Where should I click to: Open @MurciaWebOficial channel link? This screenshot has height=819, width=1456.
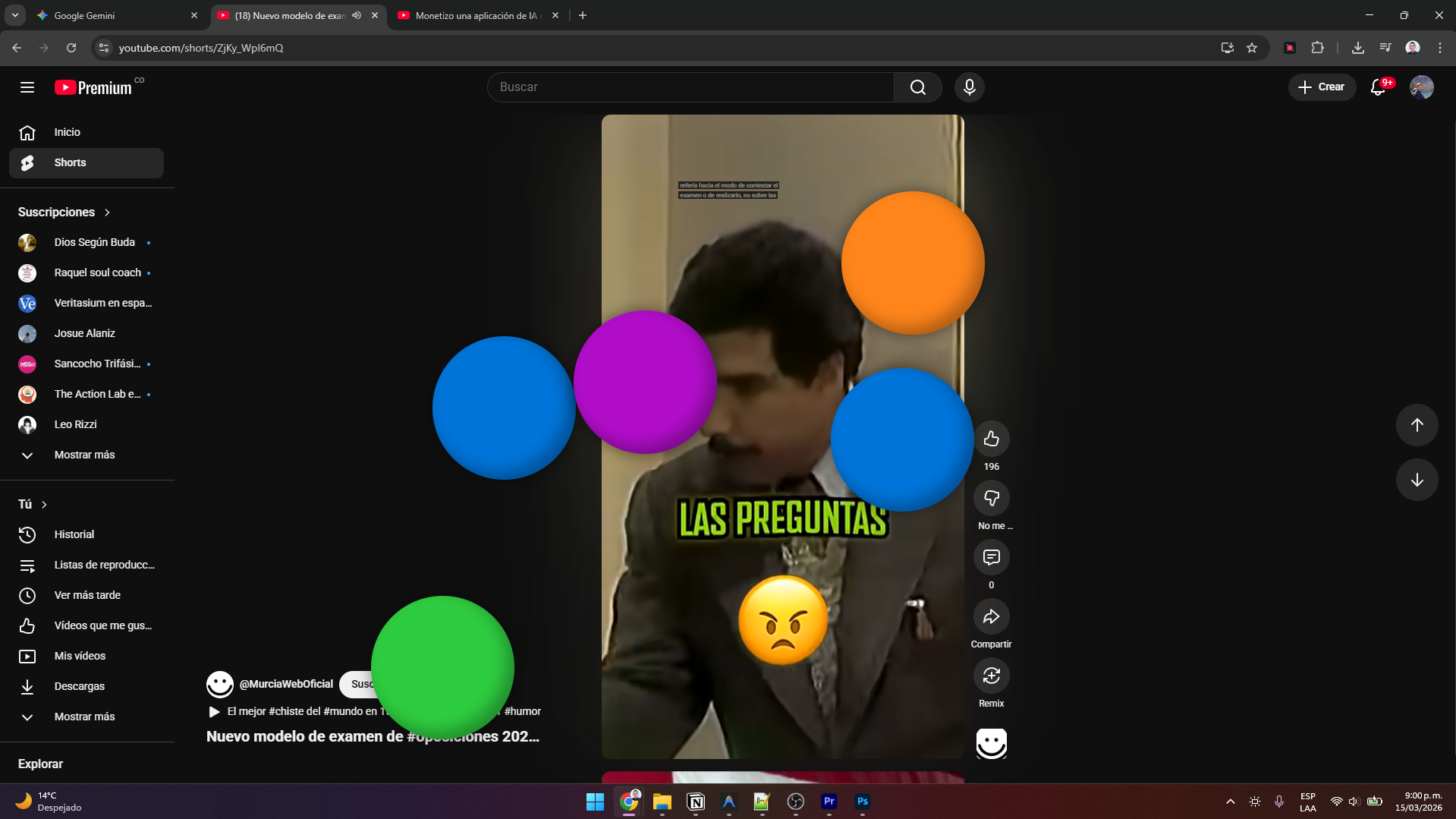pyautogui.click(x=286, y=684)
